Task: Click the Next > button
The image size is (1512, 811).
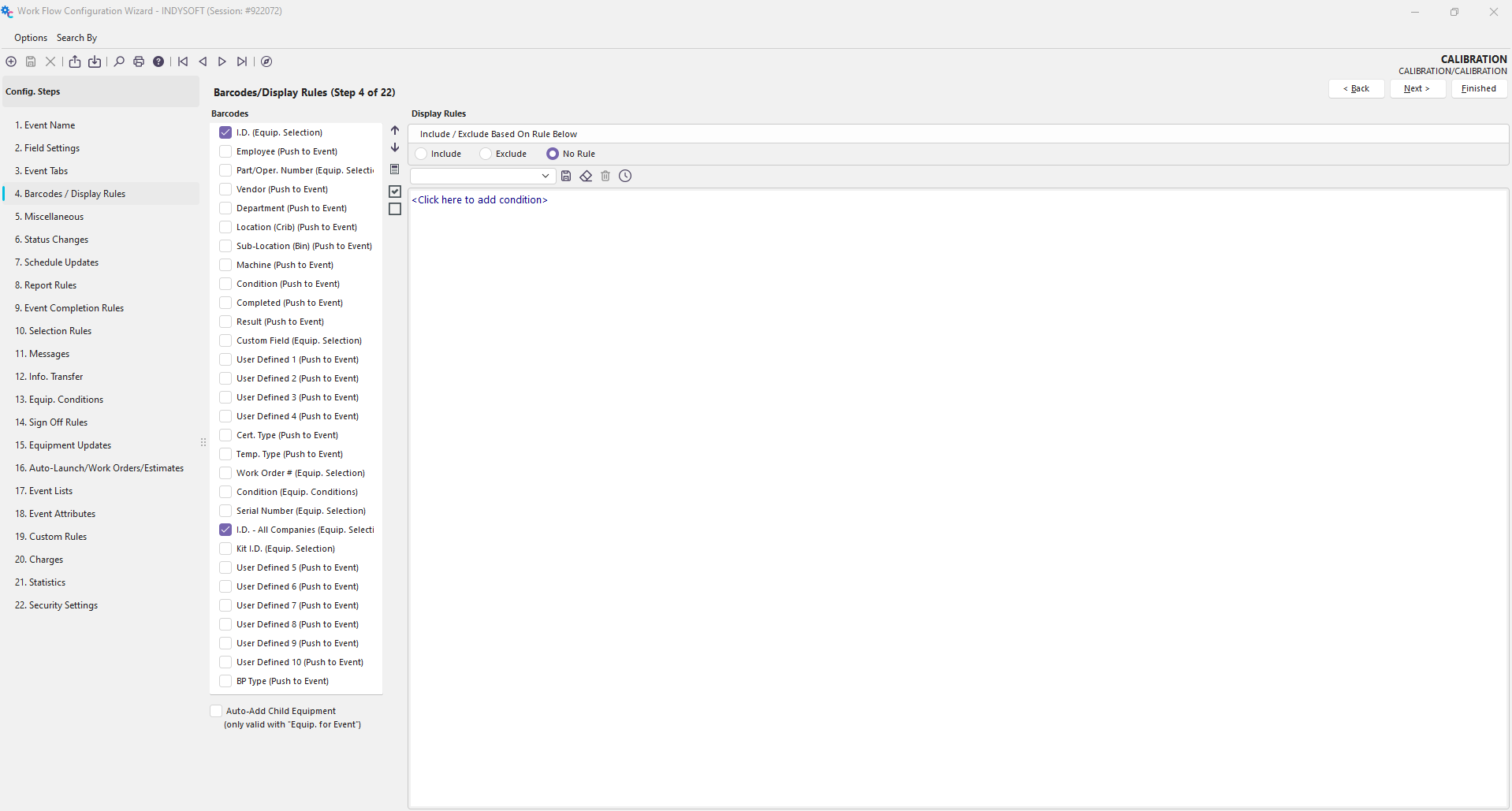Action: click(x=1417, y=89)
